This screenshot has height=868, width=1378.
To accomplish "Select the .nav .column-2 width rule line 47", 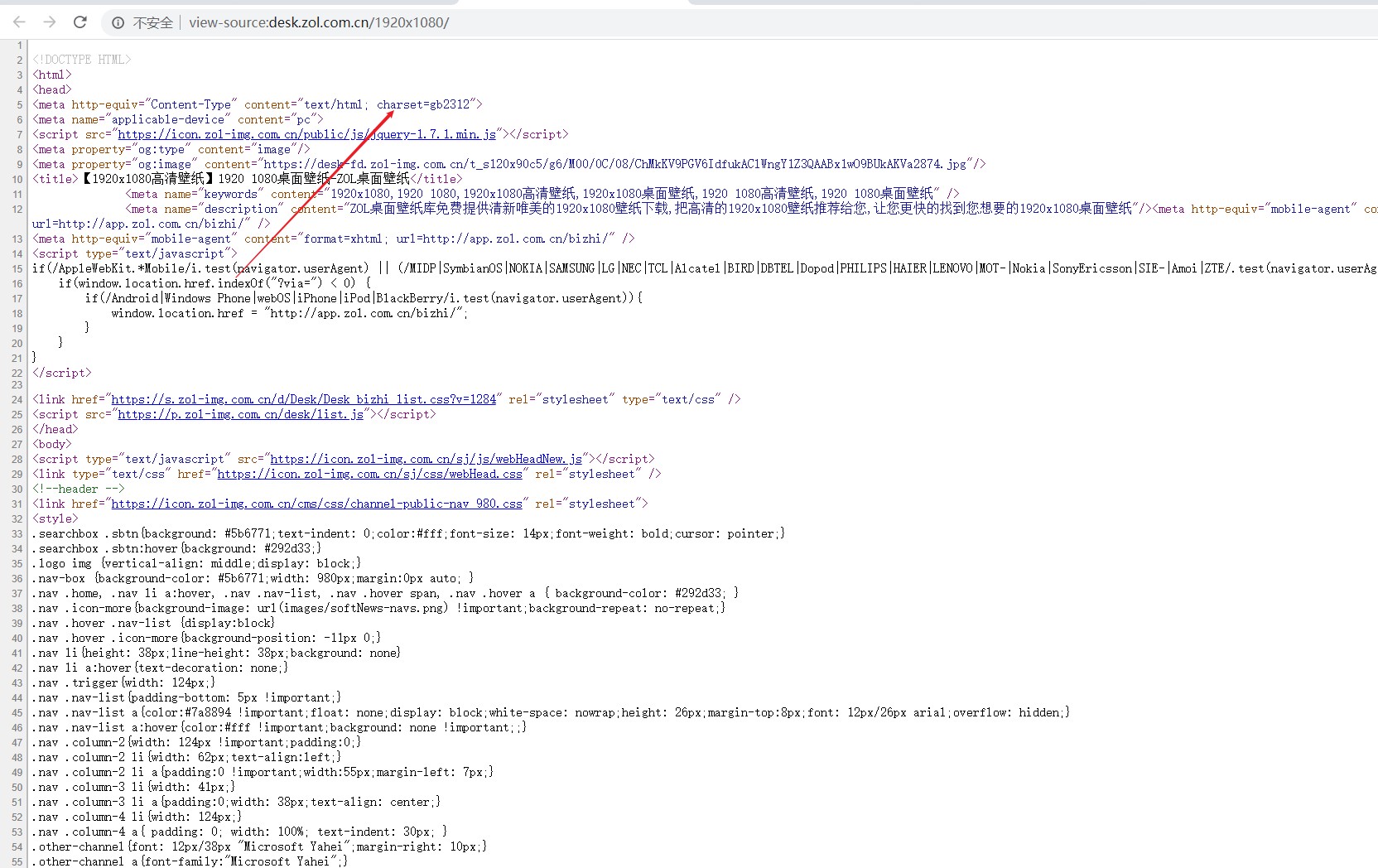I will (x=197, y=742).
